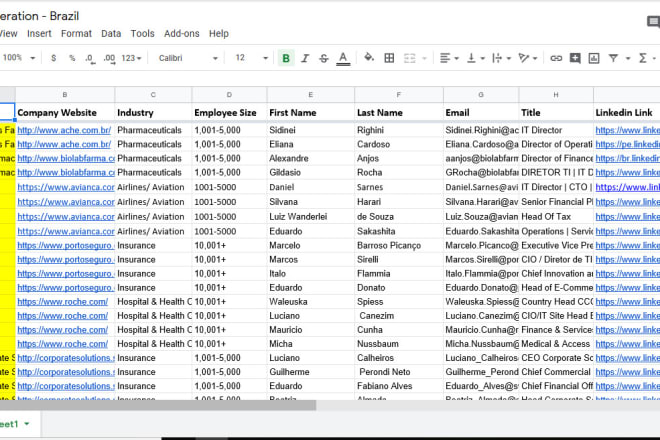Open avianca link in Daniel Sarnes row

(x=66, y=187)
